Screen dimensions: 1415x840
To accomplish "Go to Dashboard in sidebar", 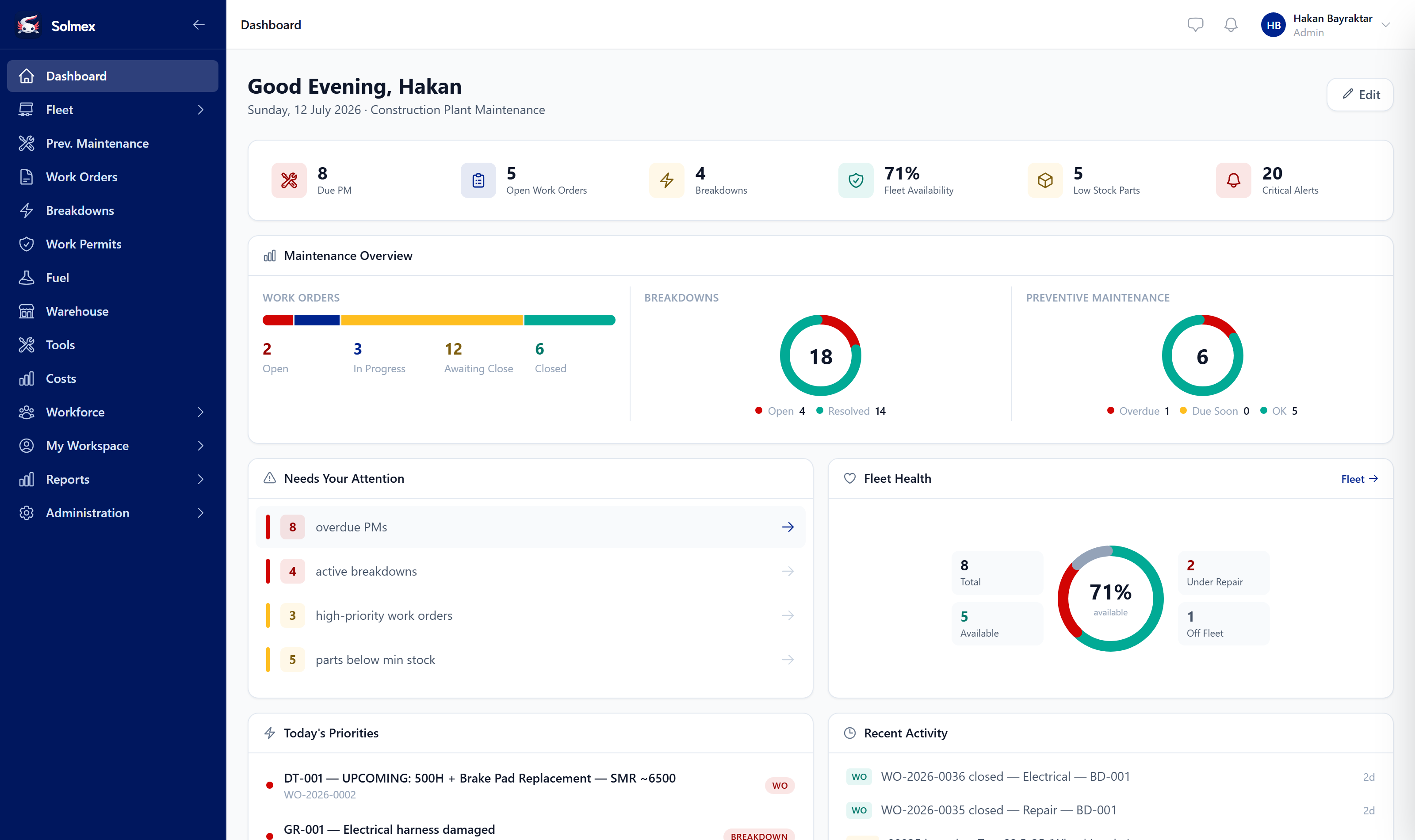I will (112, 76).
